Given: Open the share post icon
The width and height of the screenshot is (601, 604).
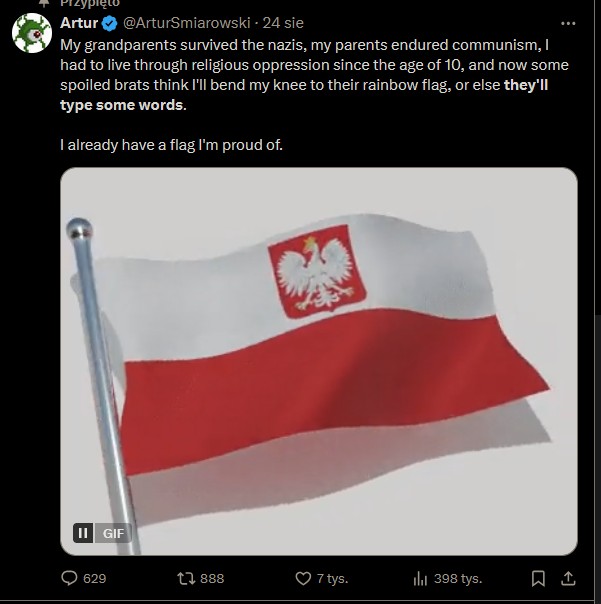Looking at the screenshot, I should [568, 578].
